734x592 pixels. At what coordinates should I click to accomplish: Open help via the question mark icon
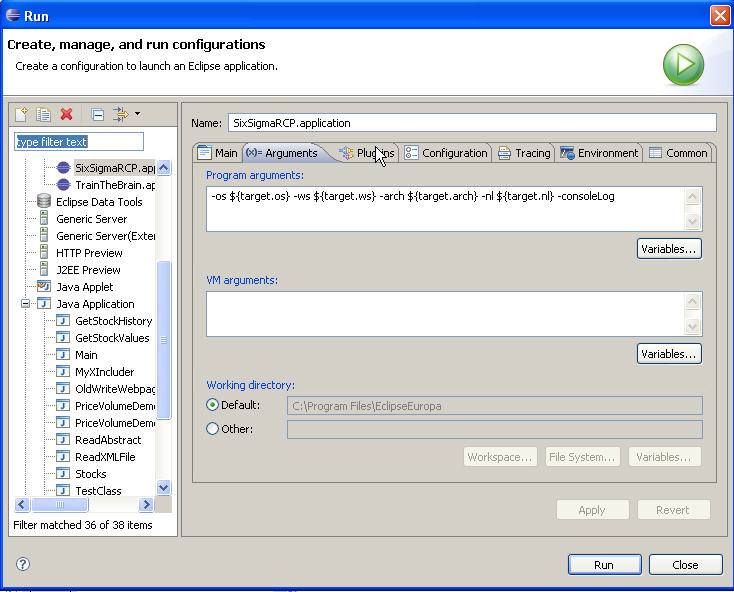[22, 564]
